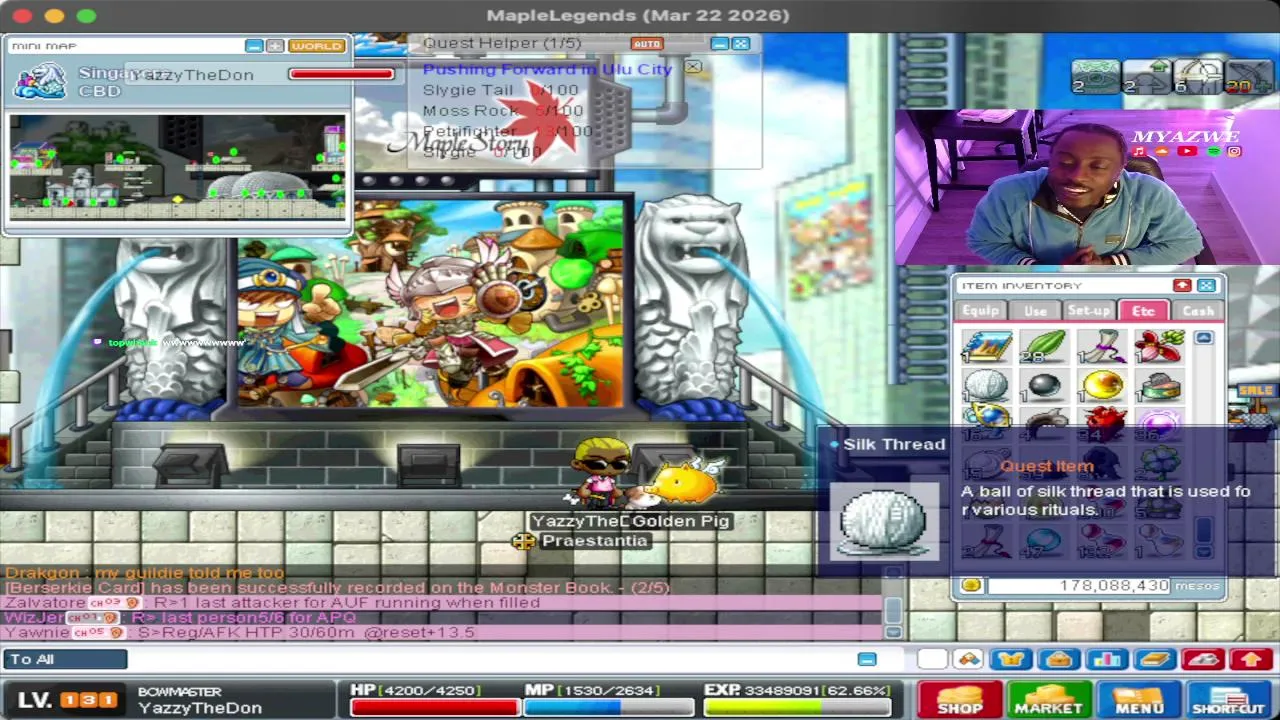This screenshot has height=720, width=1280.
Task: Open the Cash SHOP button
Action: [960, 699]
